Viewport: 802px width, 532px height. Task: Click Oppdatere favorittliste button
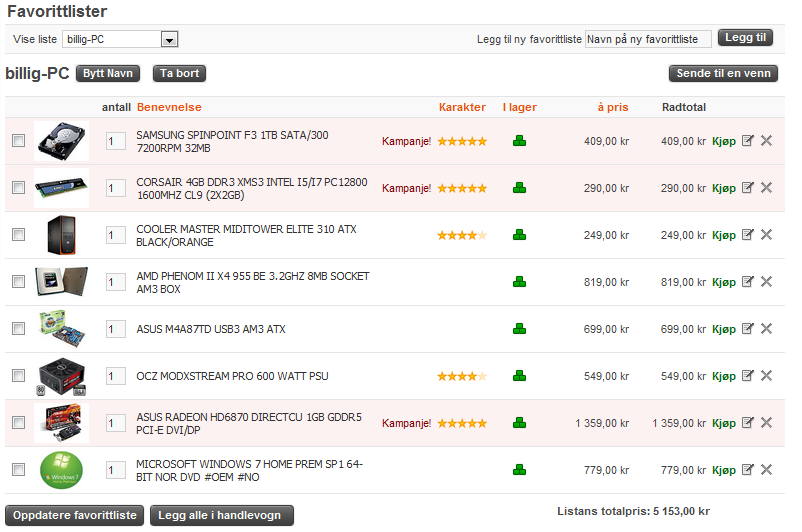[75, 515]
